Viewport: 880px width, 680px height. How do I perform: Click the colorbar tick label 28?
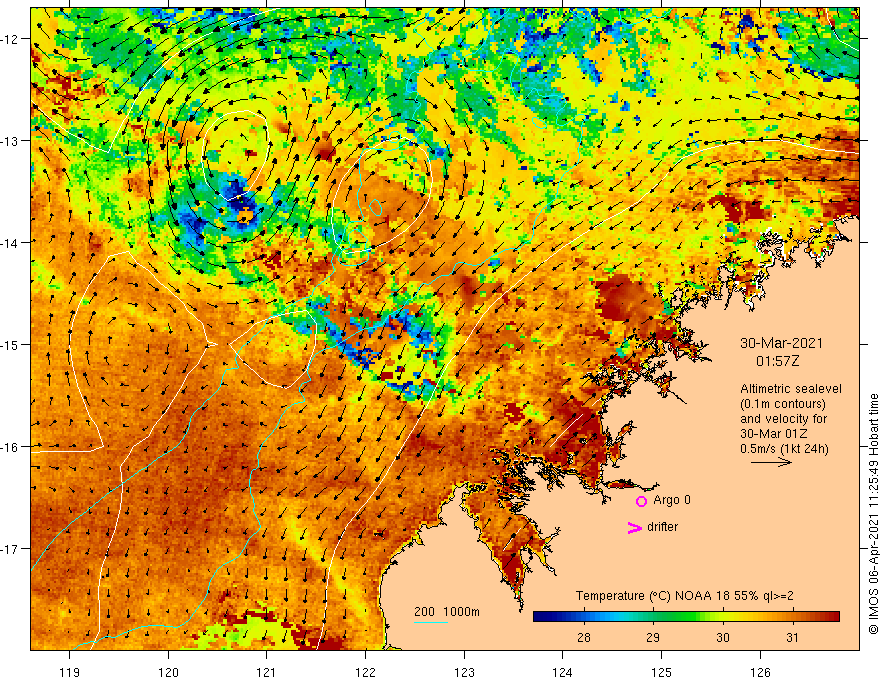point(584,637)
